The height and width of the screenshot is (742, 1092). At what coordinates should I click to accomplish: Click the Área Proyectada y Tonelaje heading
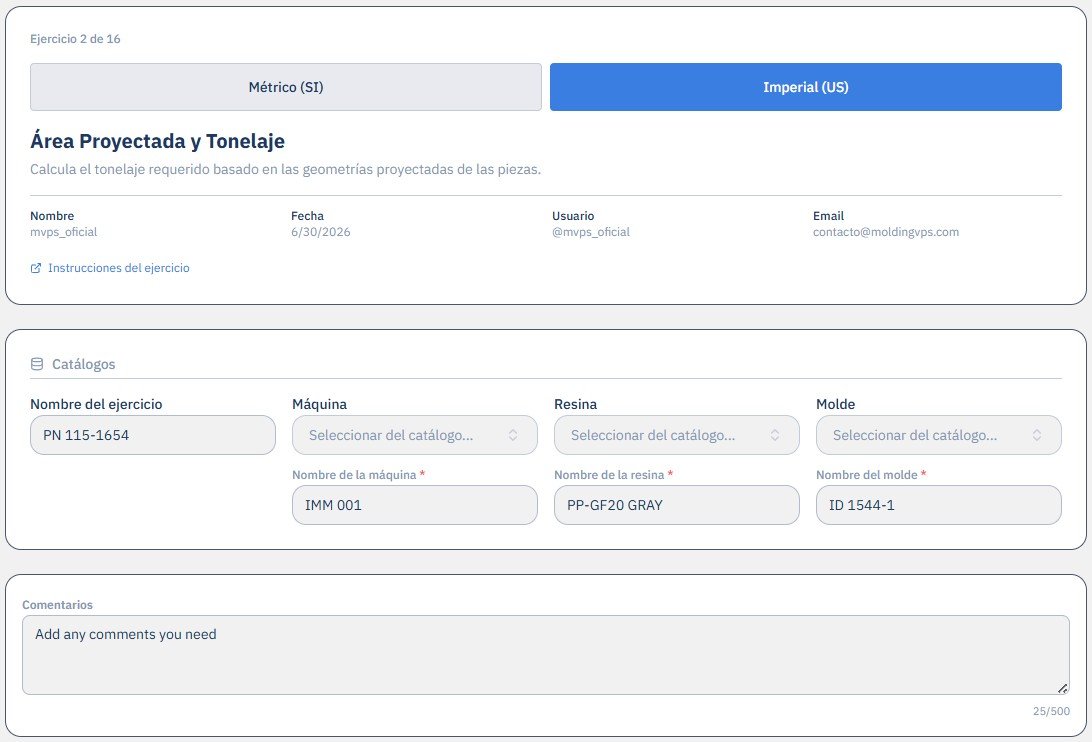157,141
